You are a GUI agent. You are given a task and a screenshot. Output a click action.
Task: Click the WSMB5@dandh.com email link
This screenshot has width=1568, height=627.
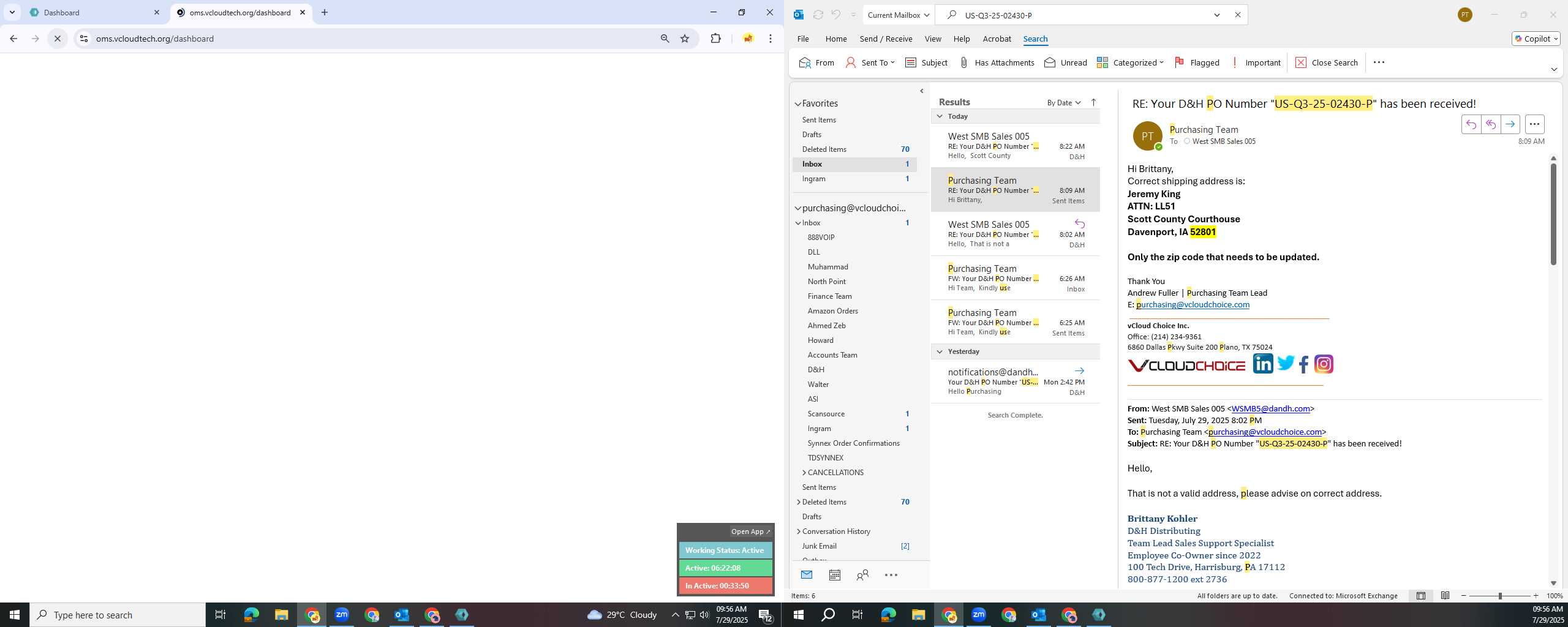1270,408
